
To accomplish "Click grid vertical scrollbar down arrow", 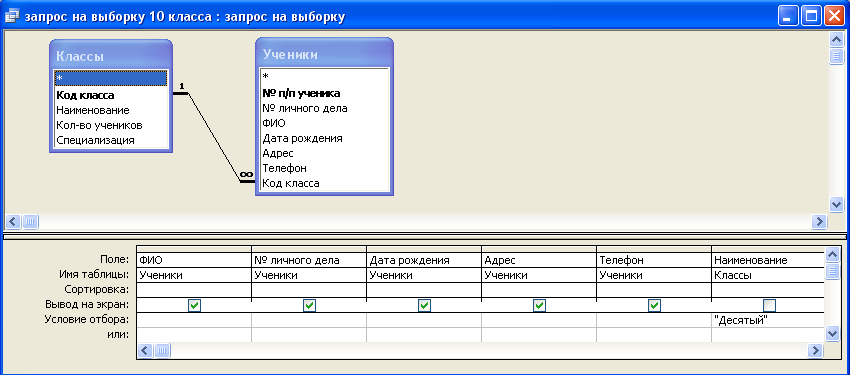I will [x=833, y=334].
